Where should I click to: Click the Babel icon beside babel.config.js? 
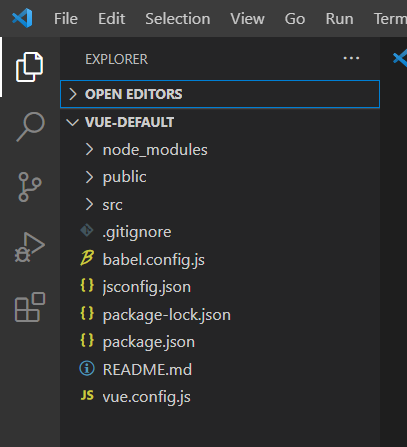pyautogui.click(x=87, y=258)
